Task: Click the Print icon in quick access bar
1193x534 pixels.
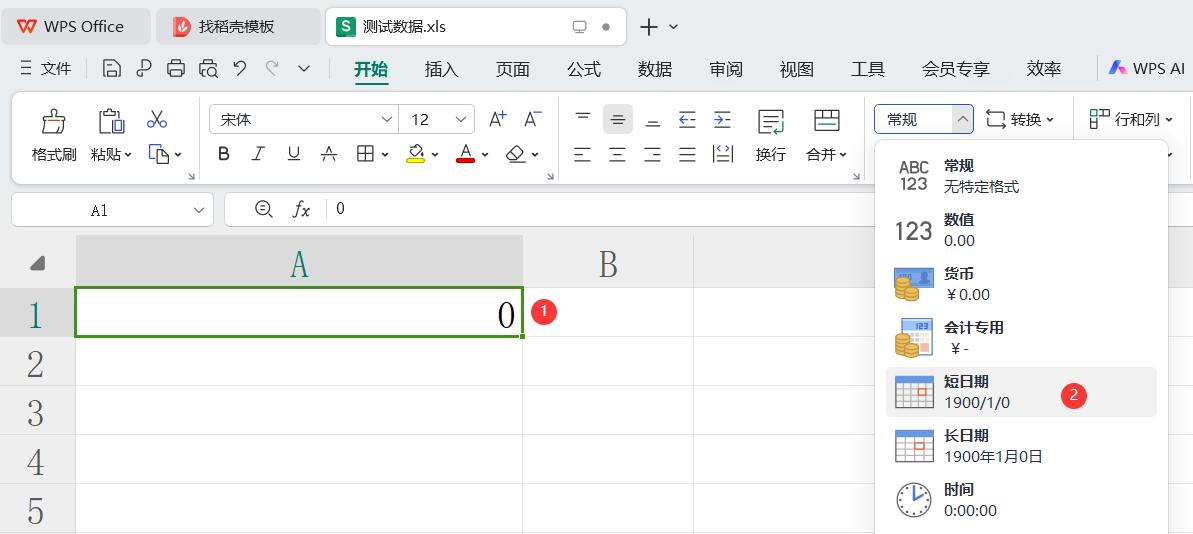Action: 176,68
